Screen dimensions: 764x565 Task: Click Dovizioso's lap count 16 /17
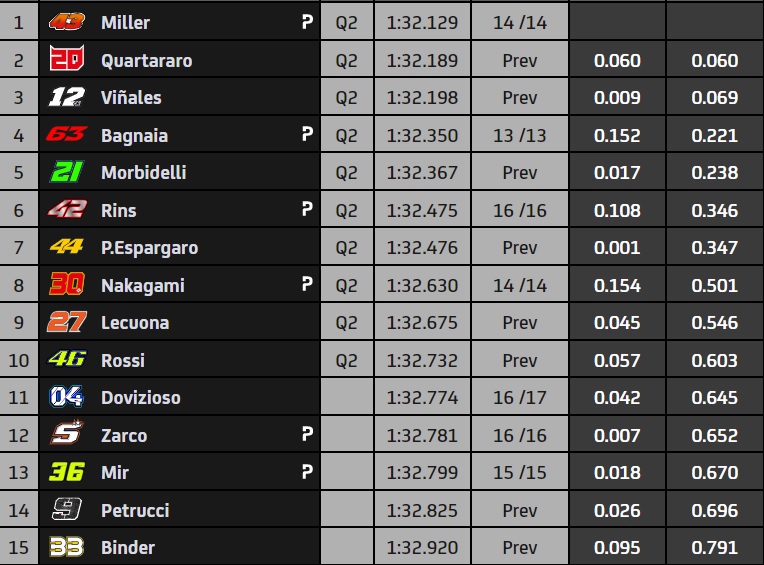[x=519, y=397]
